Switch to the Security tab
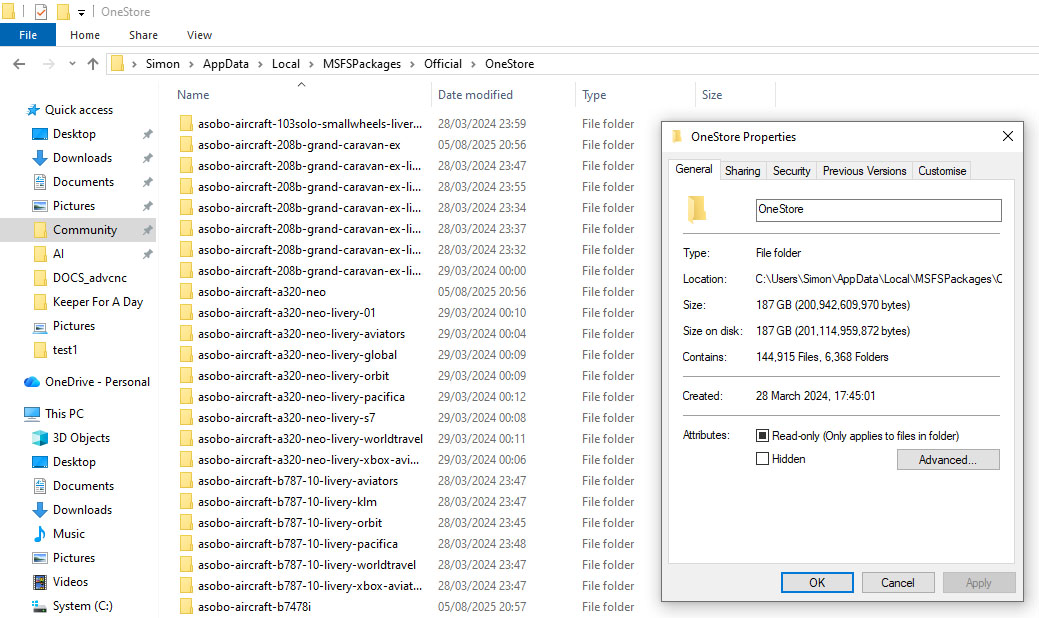The width and height of the screenshot is (1039, 618). click(x=791, y=171)
